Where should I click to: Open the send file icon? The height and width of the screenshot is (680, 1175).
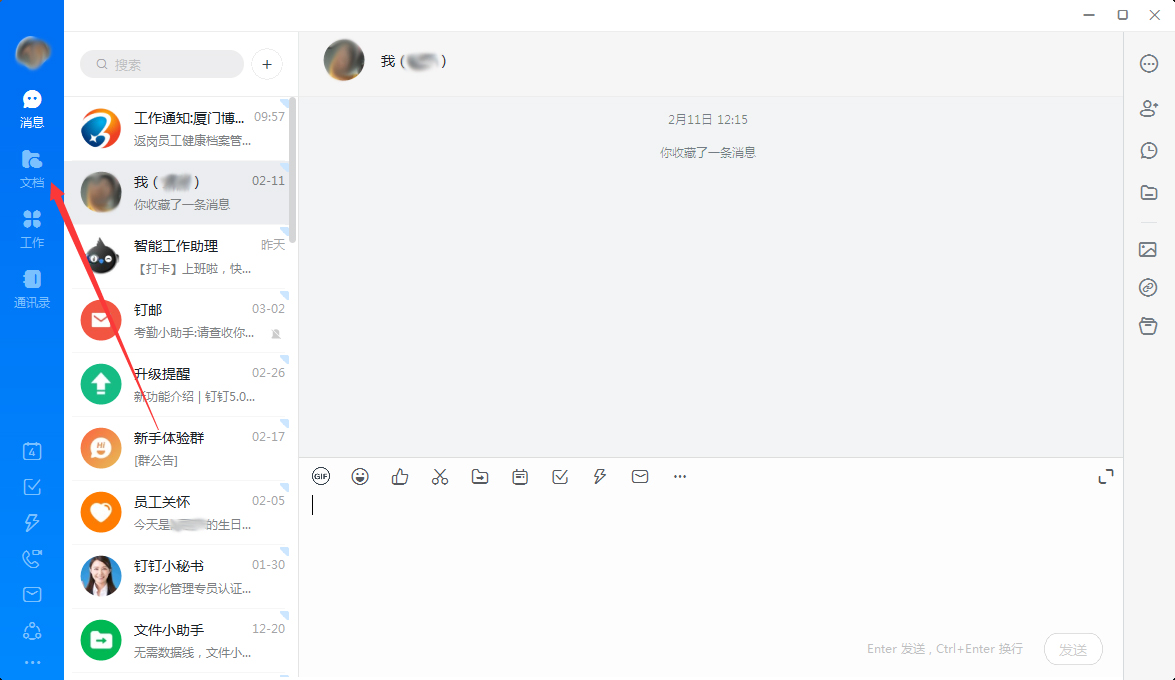coord(480,476)
